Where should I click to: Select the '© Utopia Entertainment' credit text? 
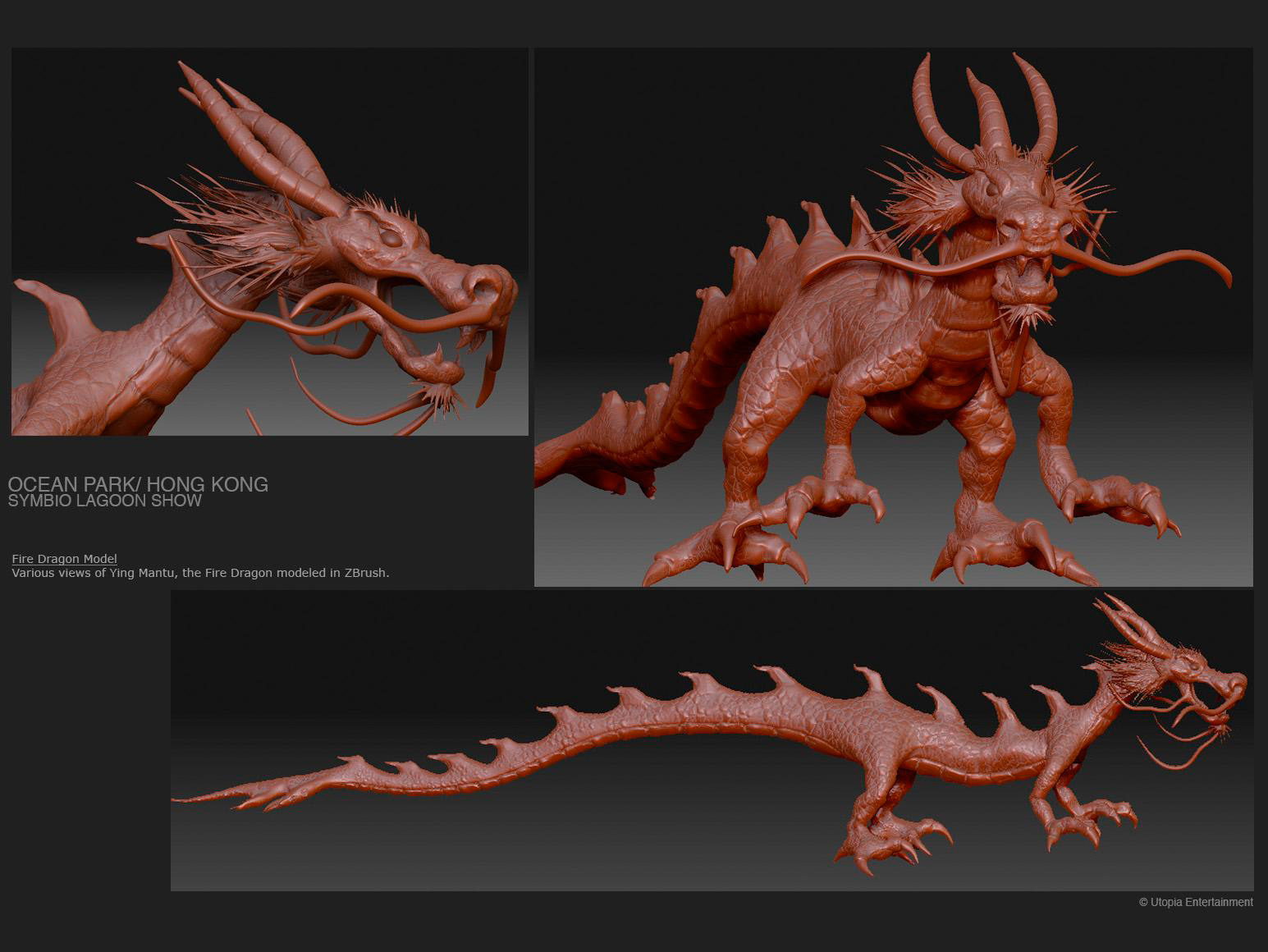[x=1196, y=902]
